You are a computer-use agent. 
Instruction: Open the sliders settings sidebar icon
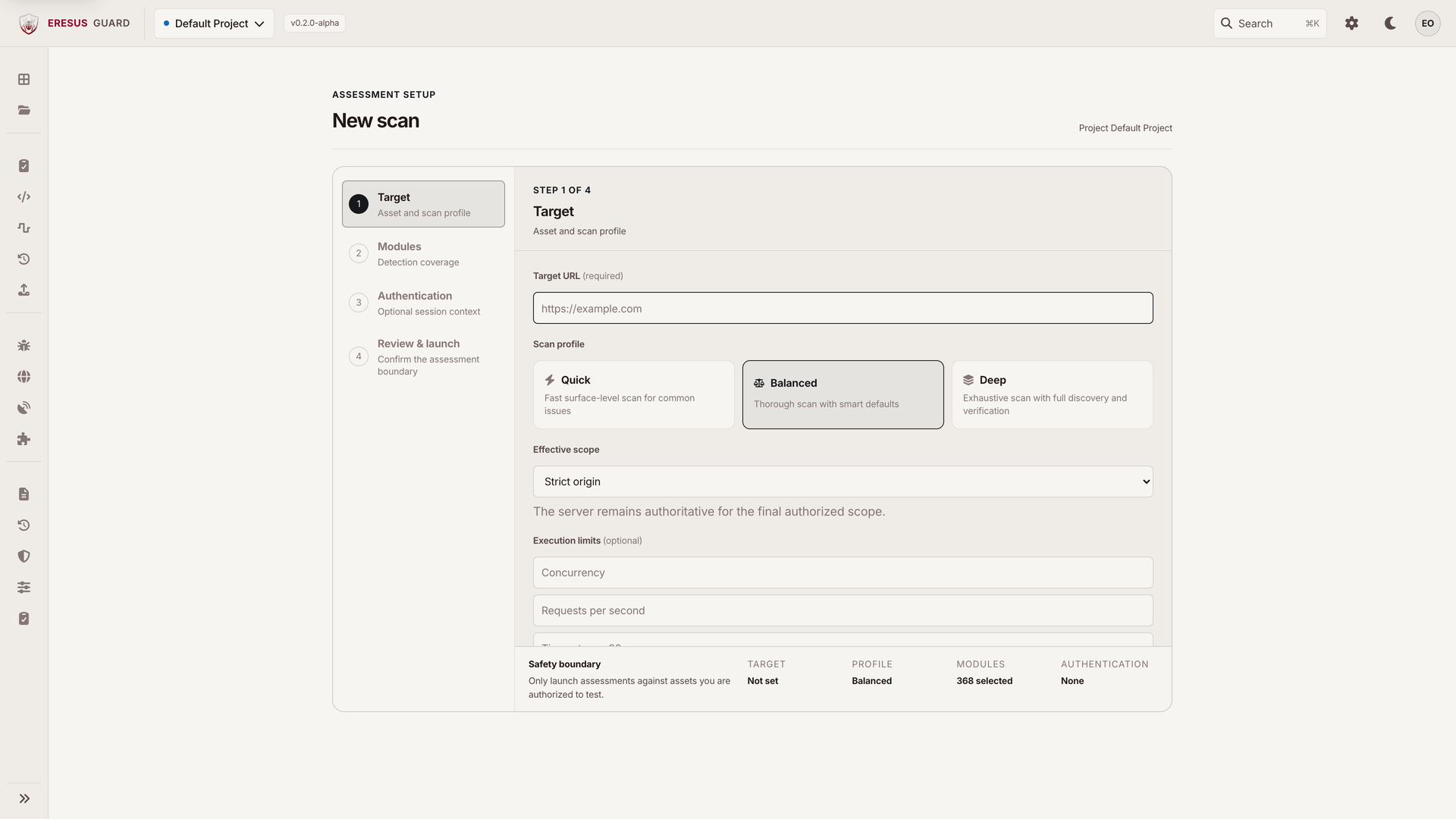pyautogui.click(x=24, y=588)
